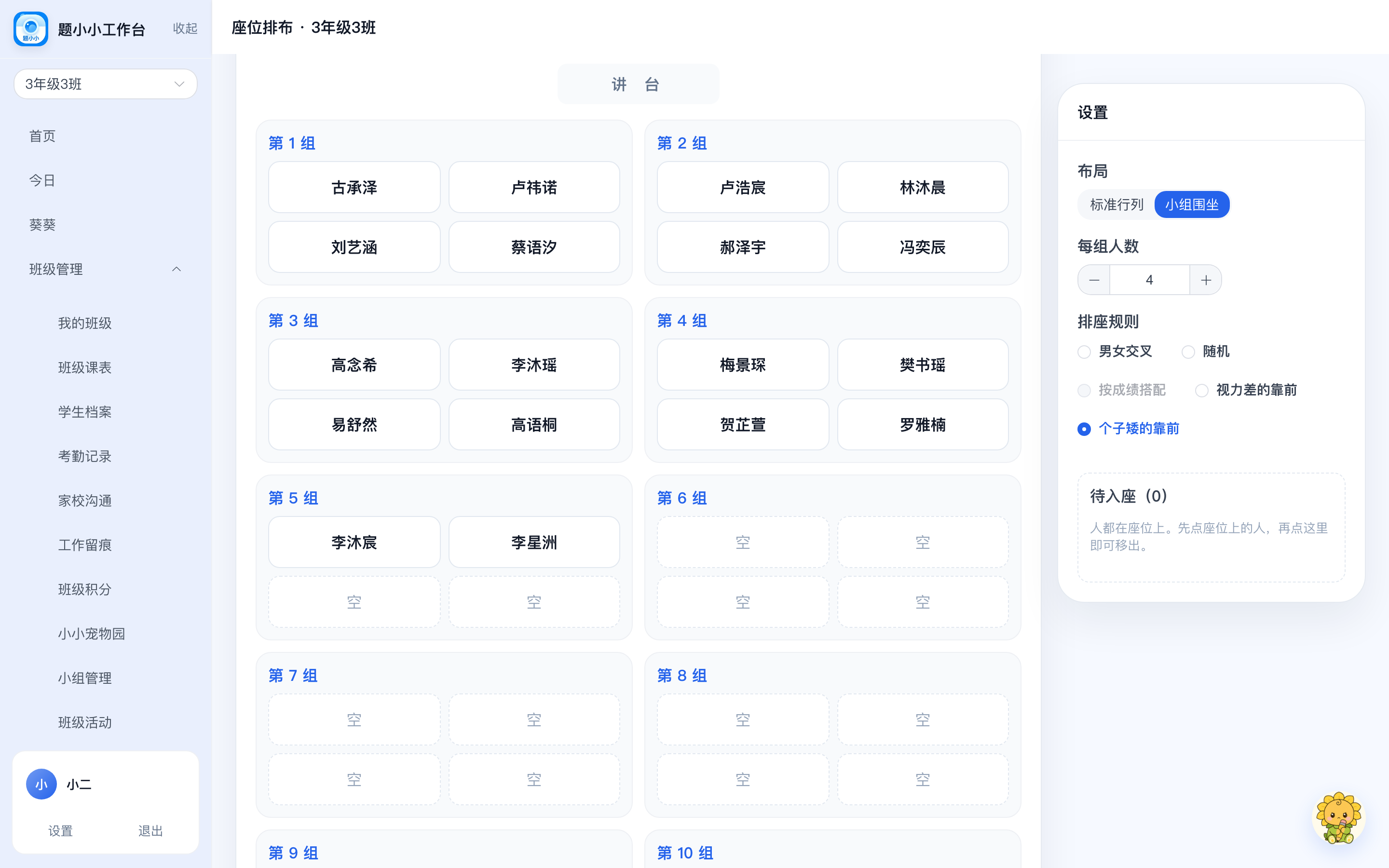
Task: Decrease group size with minus button
Action: pyautogui.click(x=1094, y=280)
